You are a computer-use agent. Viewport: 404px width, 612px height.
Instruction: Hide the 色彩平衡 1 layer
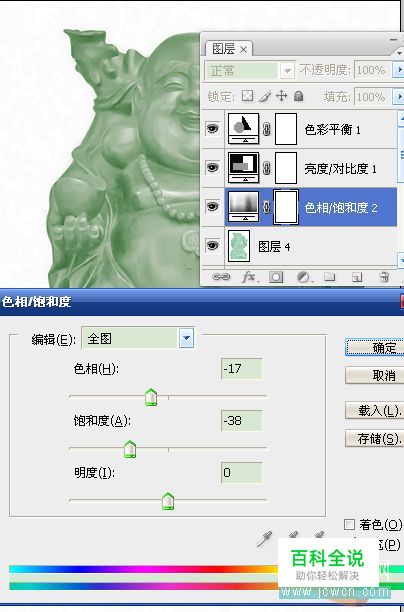point(212,128)
